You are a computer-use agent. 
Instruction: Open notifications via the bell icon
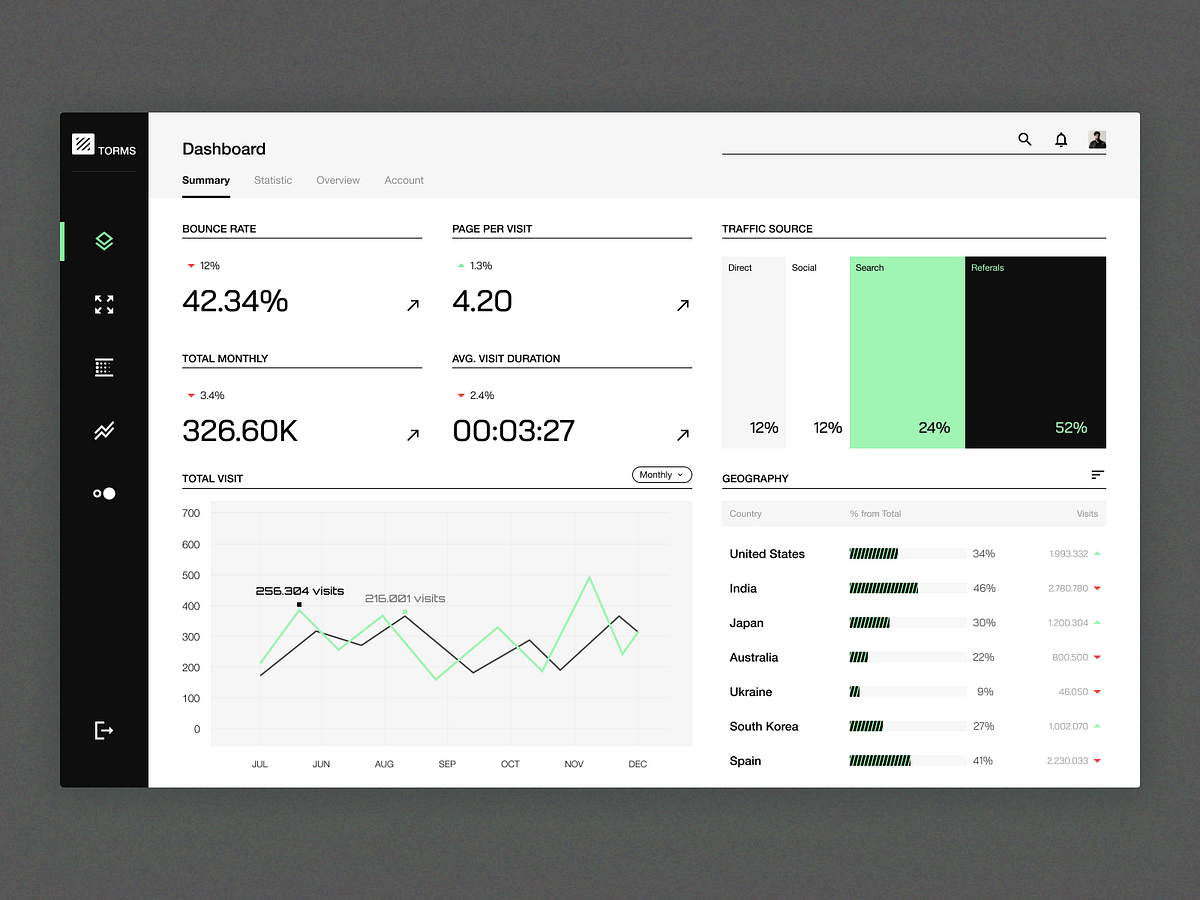pyautogui.click(x=1061, y=139)
